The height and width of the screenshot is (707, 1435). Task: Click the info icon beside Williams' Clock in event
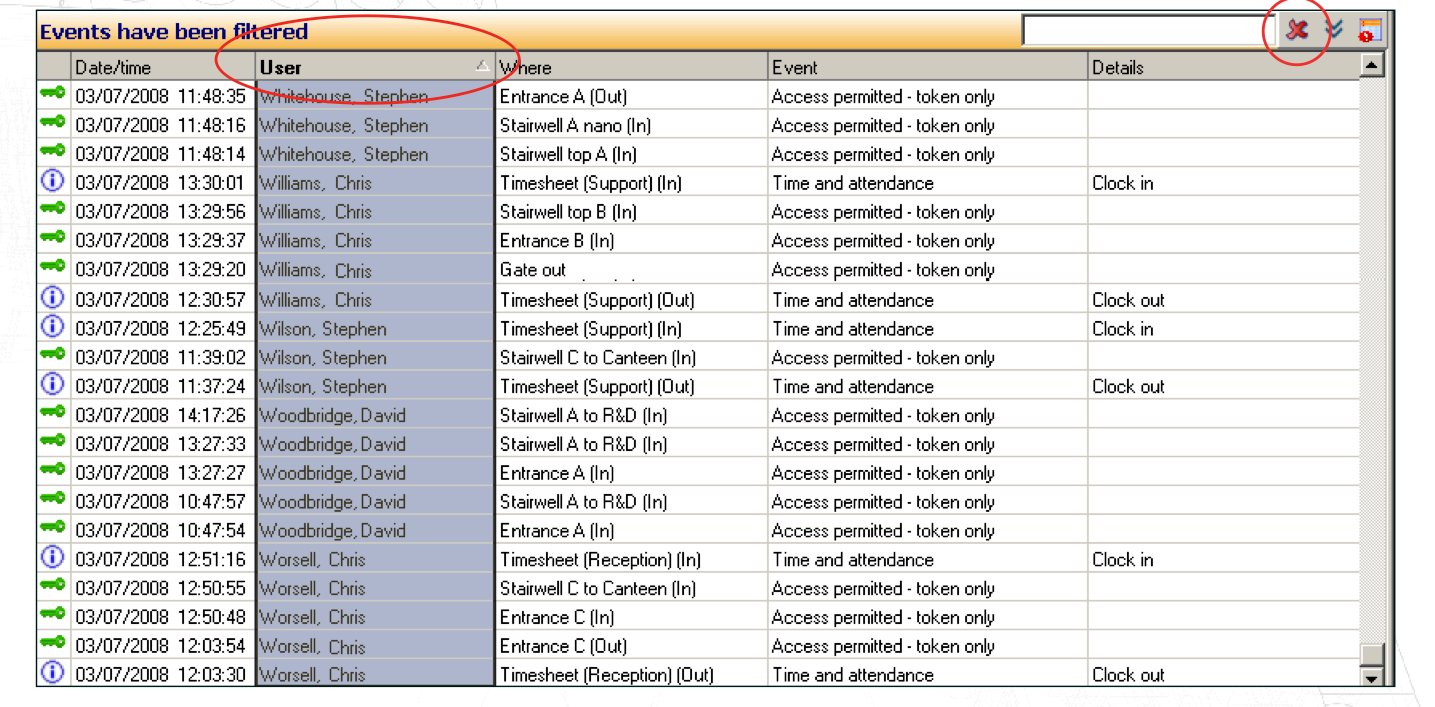[x=54, y=183]
